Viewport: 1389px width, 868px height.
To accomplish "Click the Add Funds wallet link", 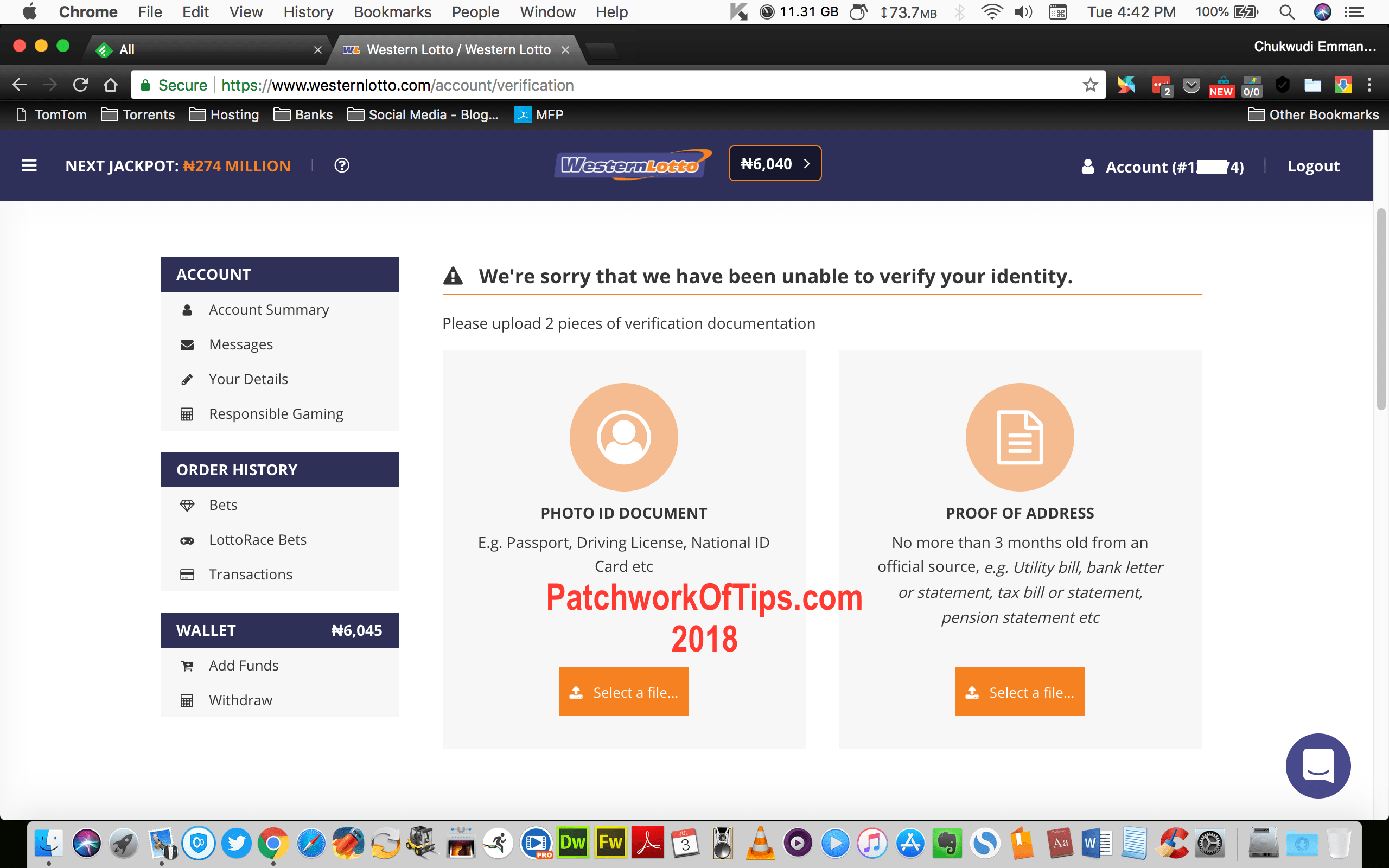I will [244, 664].
